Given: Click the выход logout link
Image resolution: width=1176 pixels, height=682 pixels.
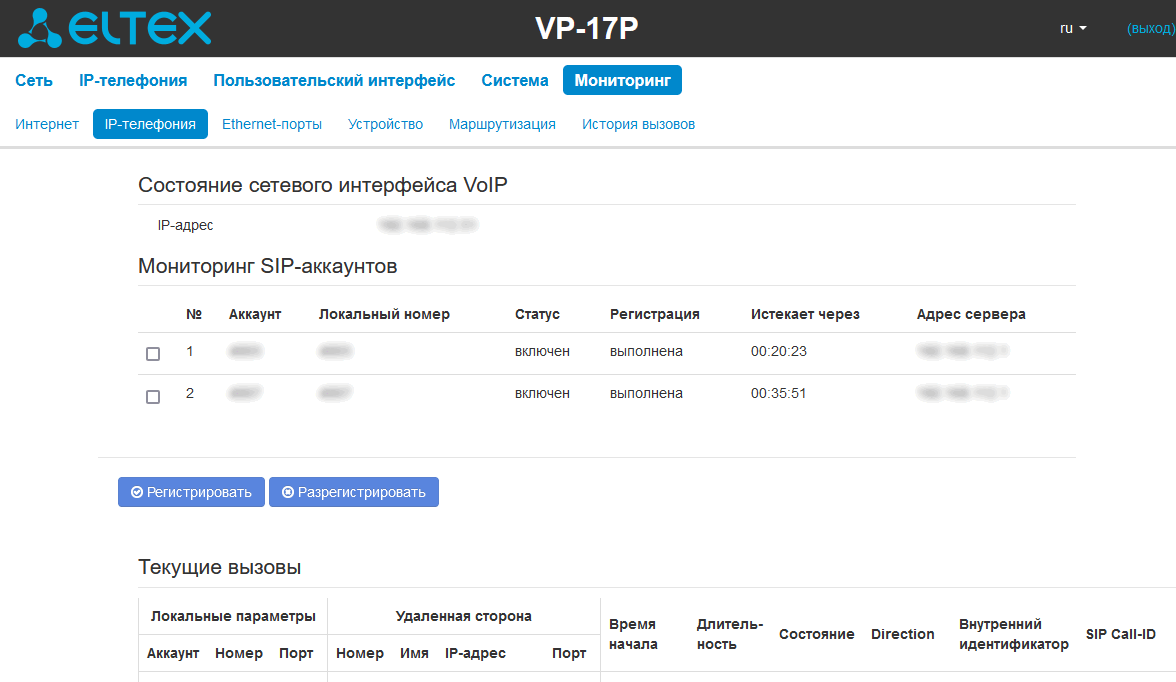Looking at the screenshot, I should point(1150,29).
